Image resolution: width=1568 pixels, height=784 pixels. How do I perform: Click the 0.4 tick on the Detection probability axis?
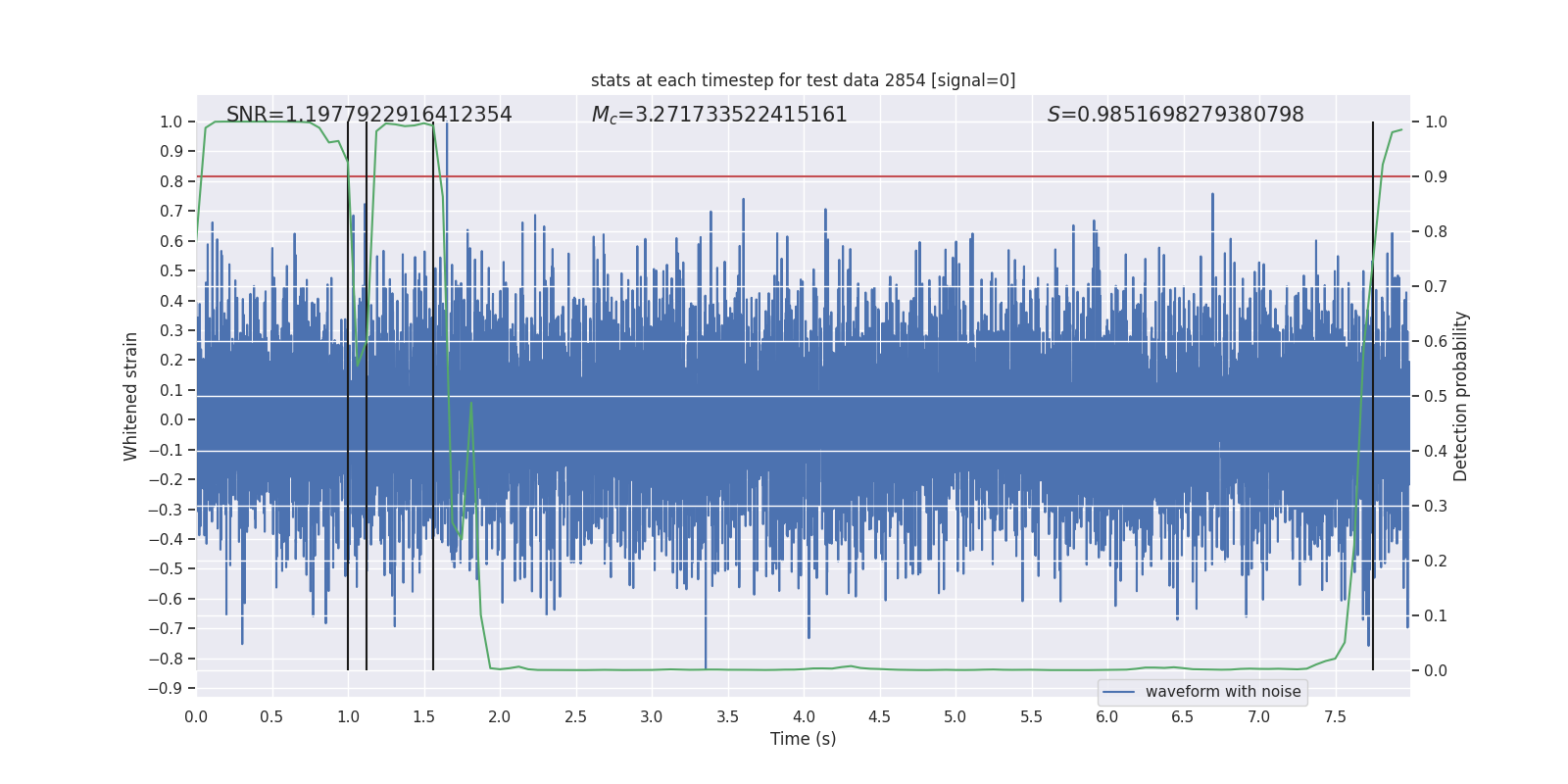click(1436, 451)
